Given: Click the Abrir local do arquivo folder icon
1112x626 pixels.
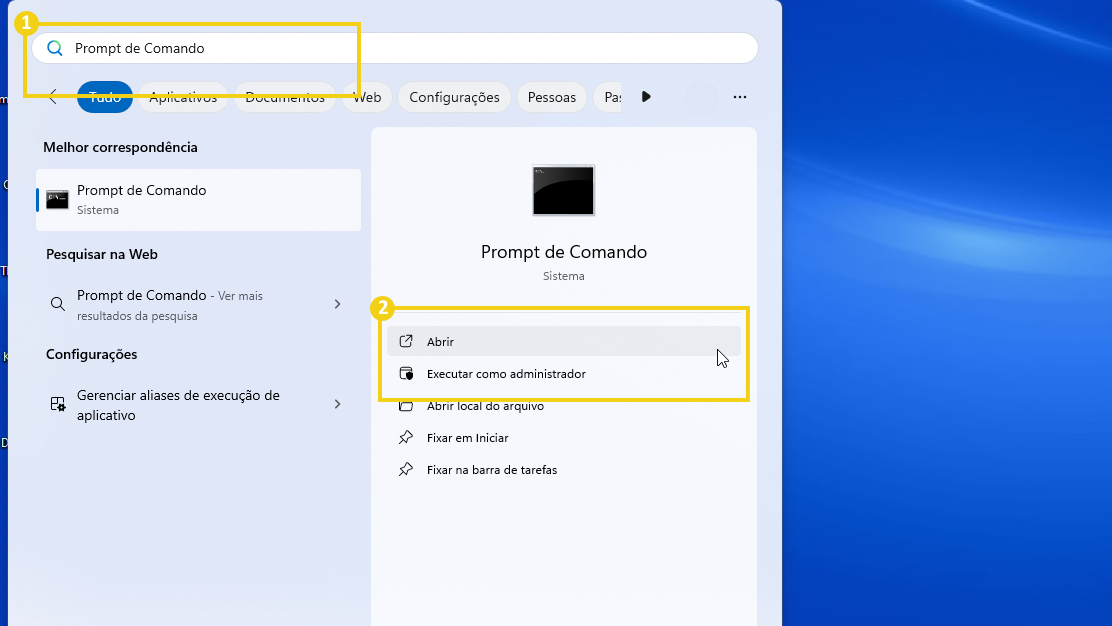Looking at the screenshot, I should pos(406,406).
